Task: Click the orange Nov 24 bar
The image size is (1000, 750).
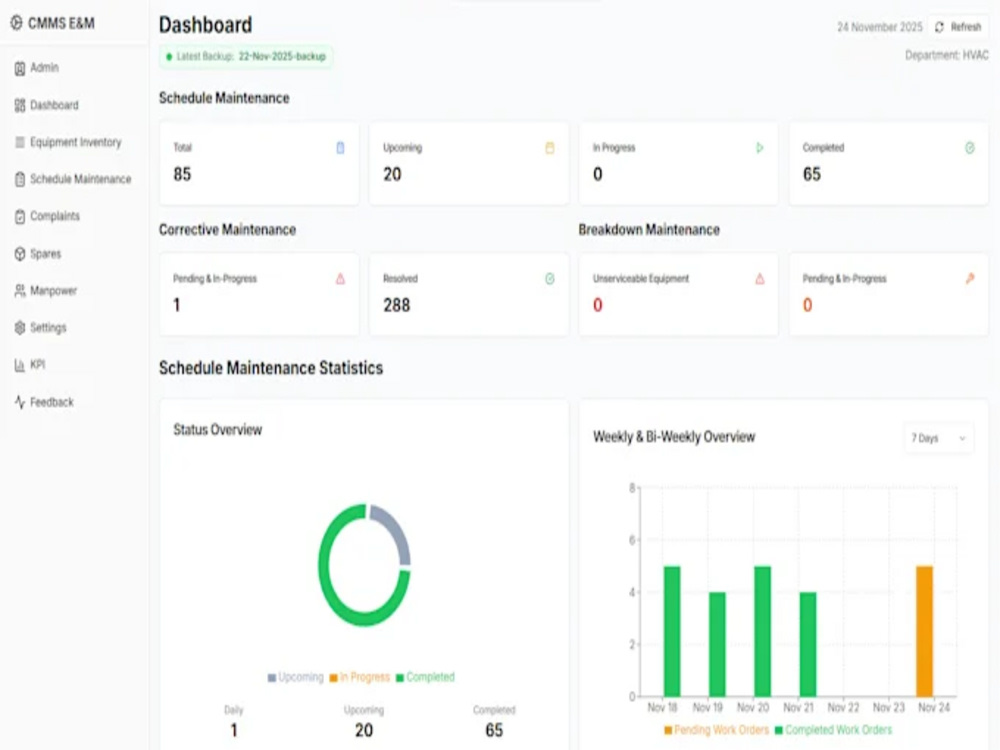Action: click(x=924, y=631)
